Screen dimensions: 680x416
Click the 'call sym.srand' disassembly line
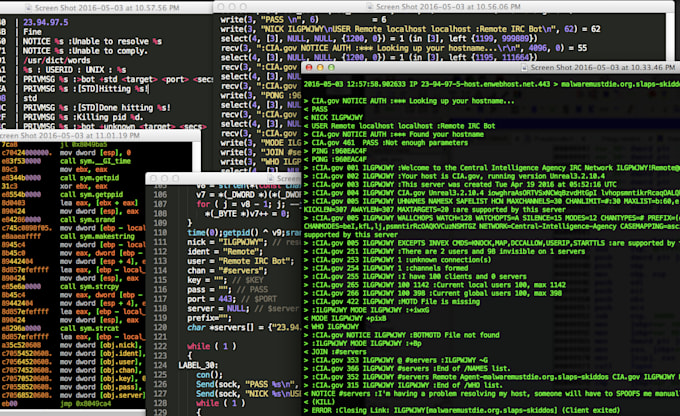tap(87, 219)
